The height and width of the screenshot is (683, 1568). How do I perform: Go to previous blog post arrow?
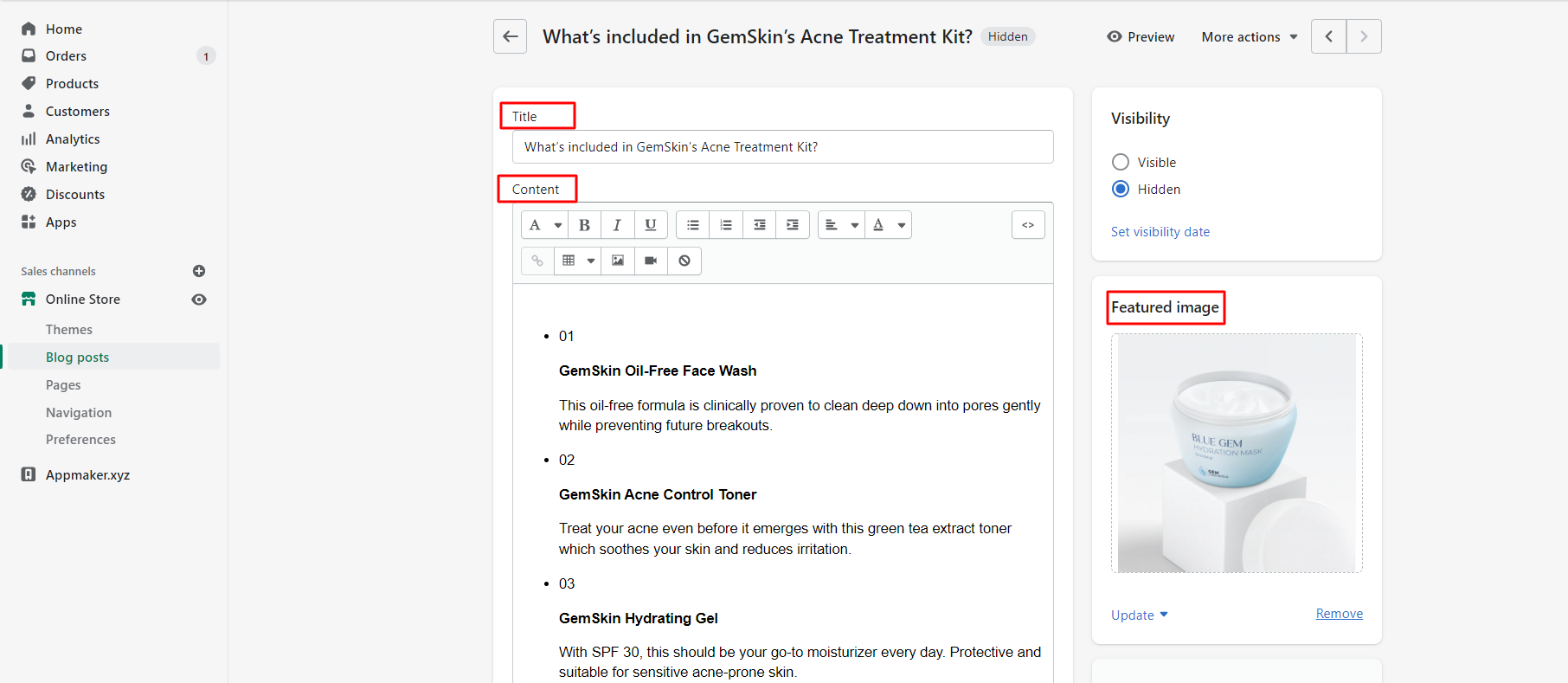point(1328,36)
